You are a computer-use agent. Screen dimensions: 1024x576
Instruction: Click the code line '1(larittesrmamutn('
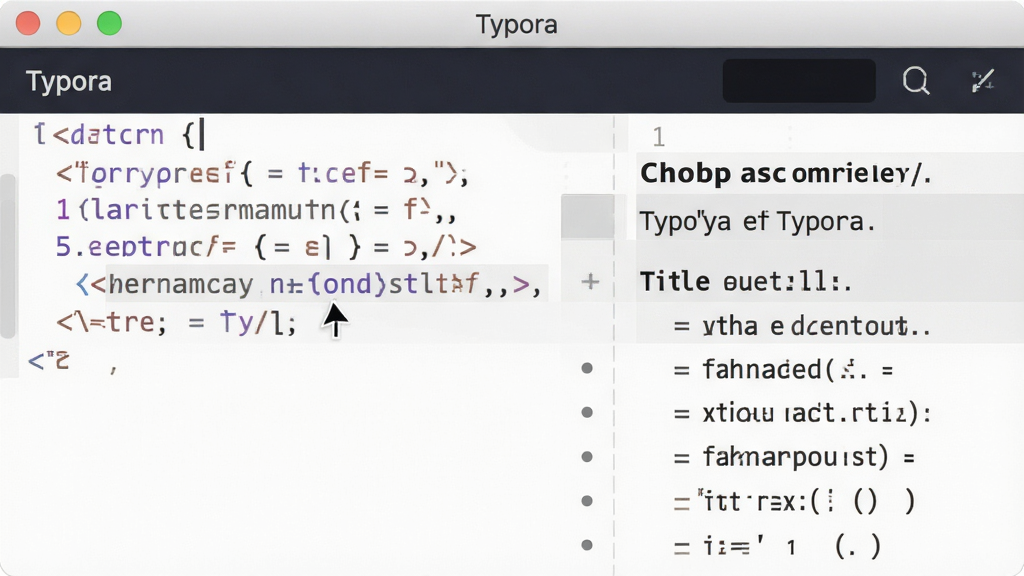[256, 210]
